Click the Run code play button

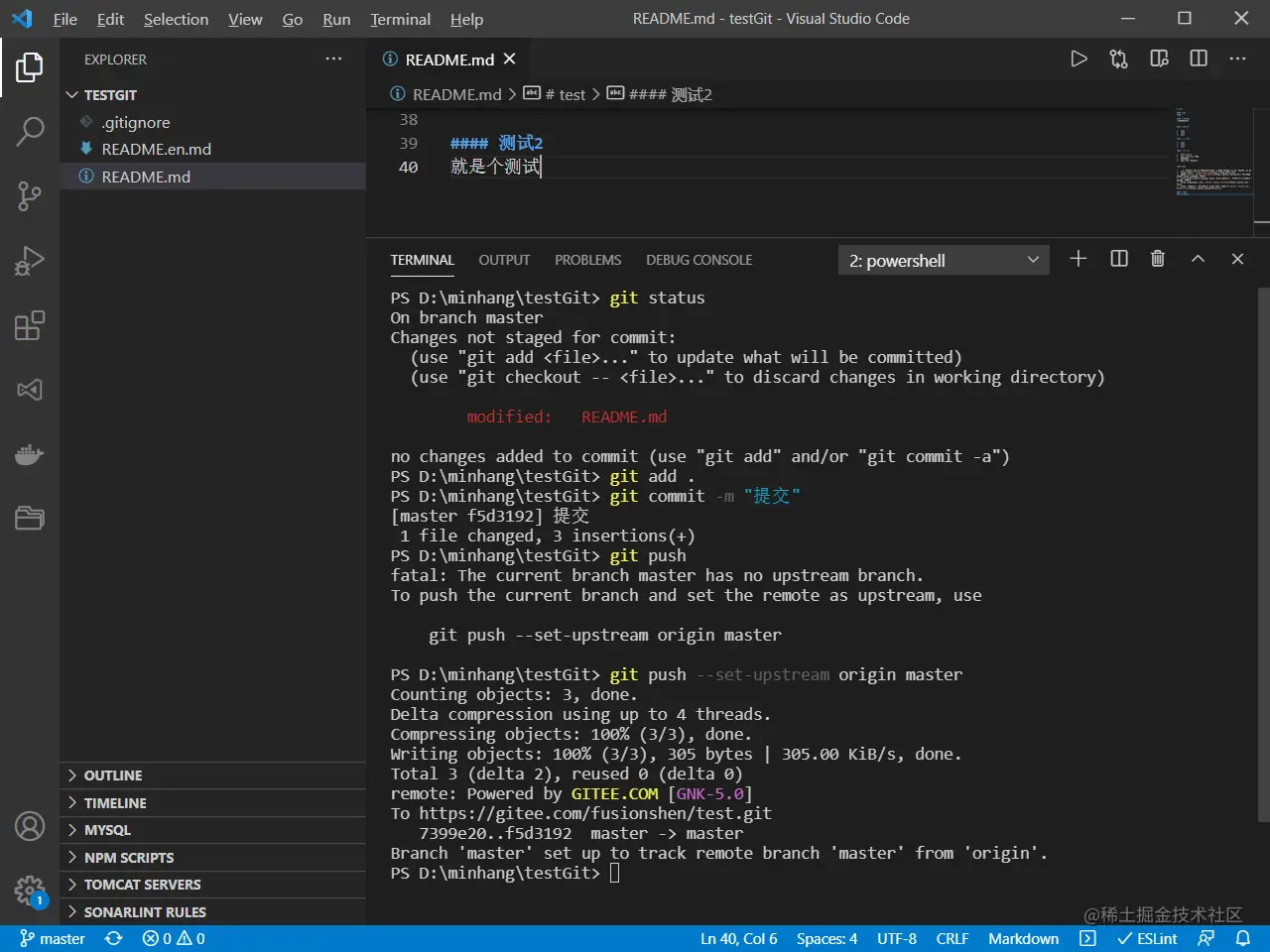[x=1079, y=59]
